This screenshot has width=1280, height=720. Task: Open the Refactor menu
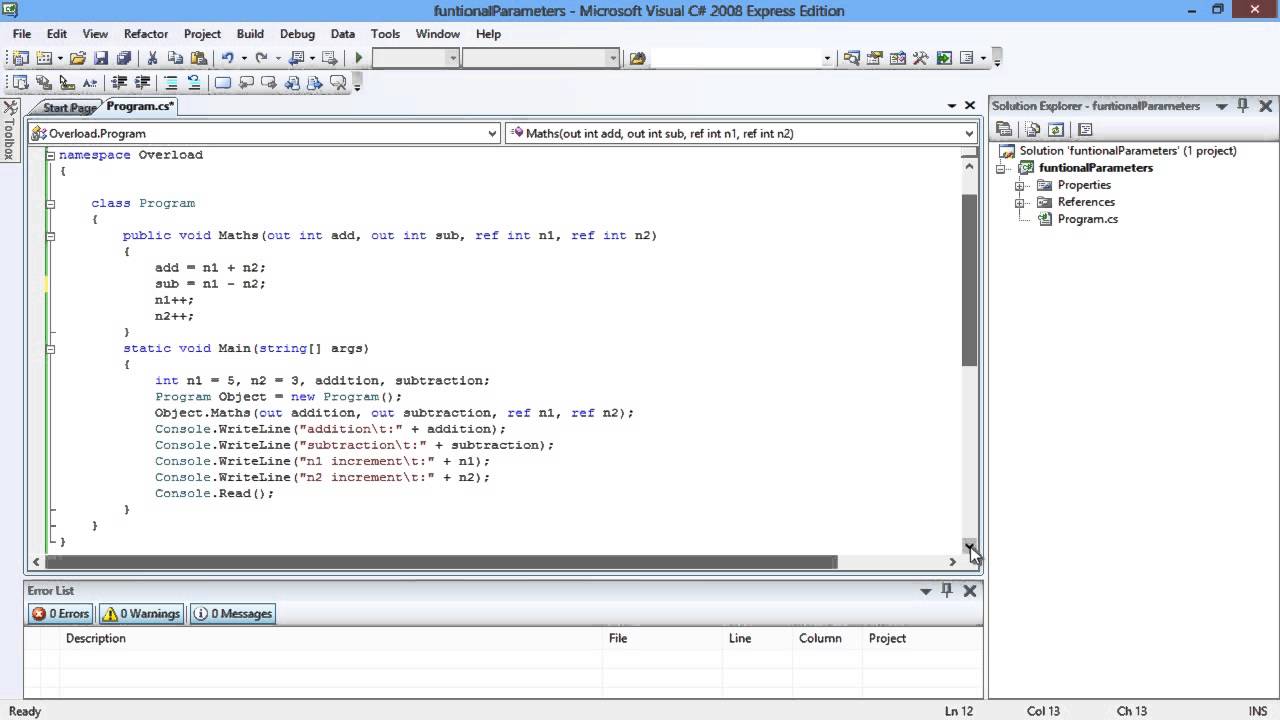pyautogui.click(x=146, y=34)
